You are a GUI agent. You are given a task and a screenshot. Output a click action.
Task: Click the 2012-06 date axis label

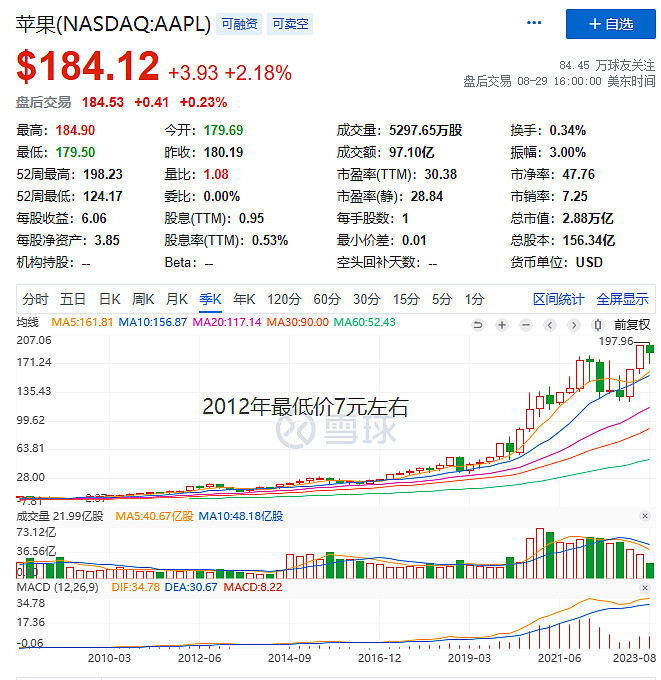click(199, 658)
